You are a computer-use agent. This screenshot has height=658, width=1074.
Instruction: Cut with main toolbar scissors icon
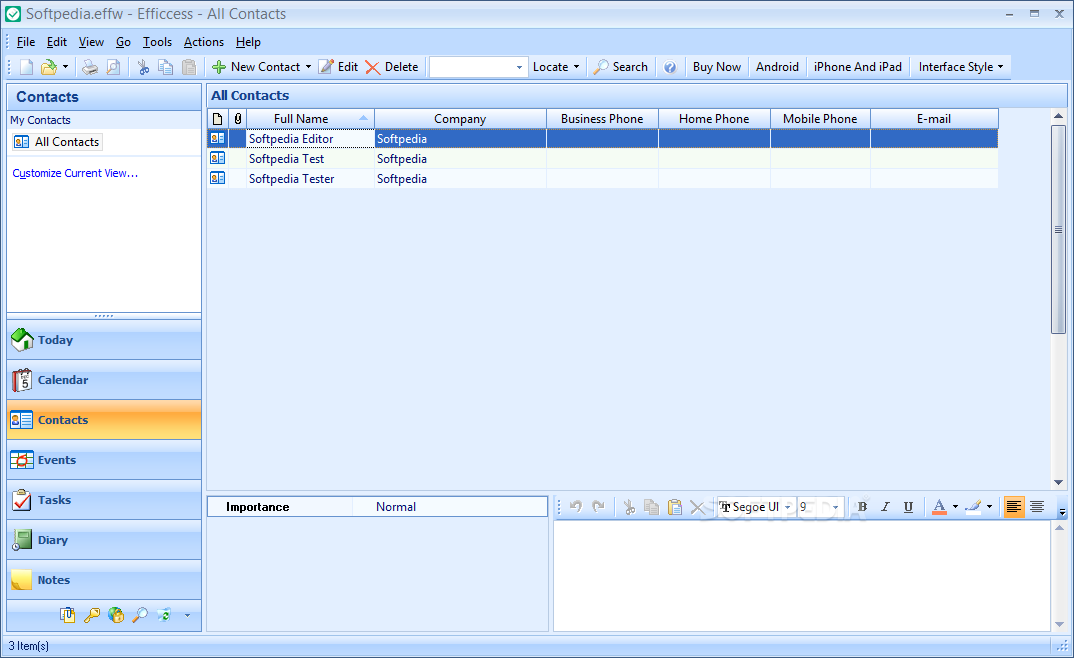(143, 67)
